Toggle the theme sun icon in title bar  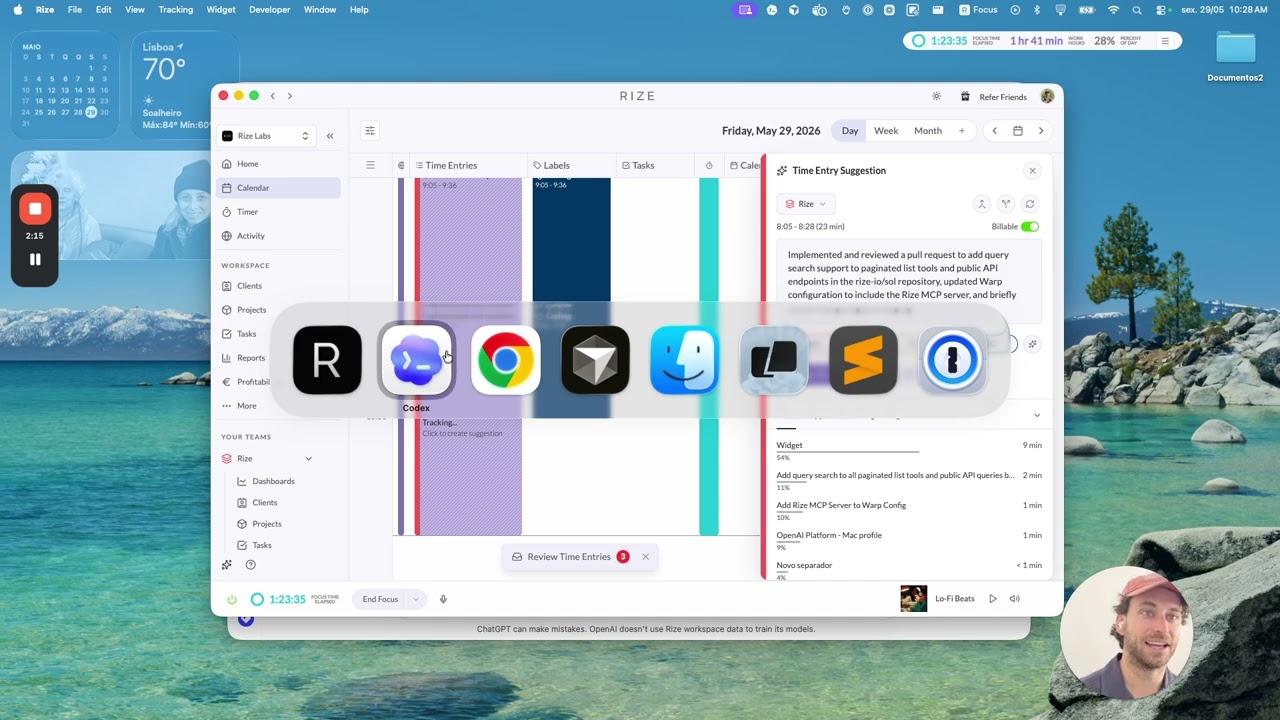(x=936, y=97)
